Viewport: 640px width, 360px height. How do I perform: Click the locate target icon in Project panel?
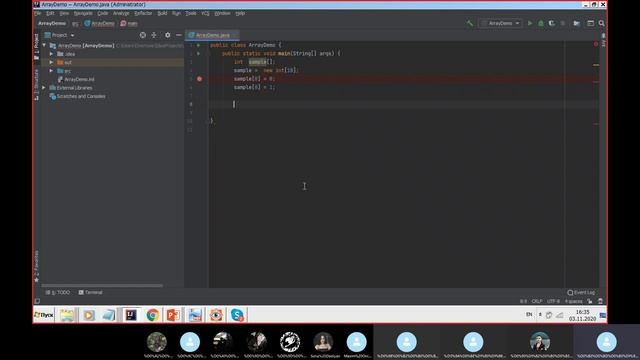tap(142, 35)
